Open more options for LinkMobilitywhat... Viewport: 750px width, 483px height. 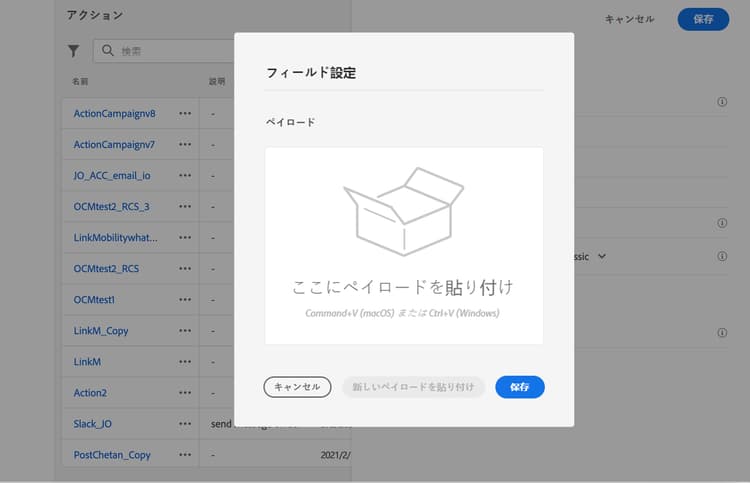[185, 238]
